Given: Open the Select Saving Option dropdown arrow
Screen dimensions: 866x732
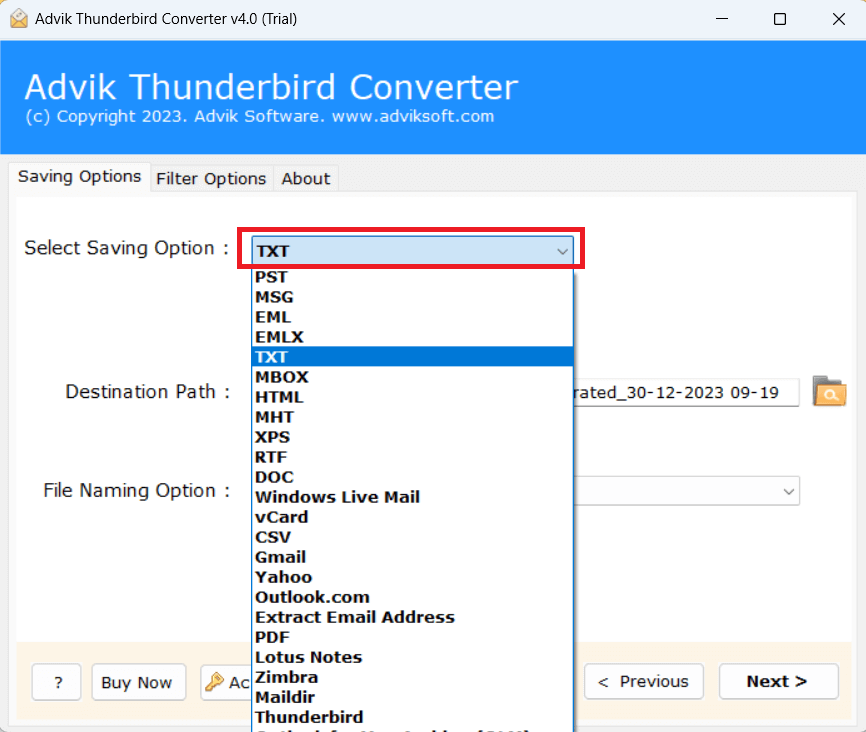Looking at the screenshot, I should (562, 251).
